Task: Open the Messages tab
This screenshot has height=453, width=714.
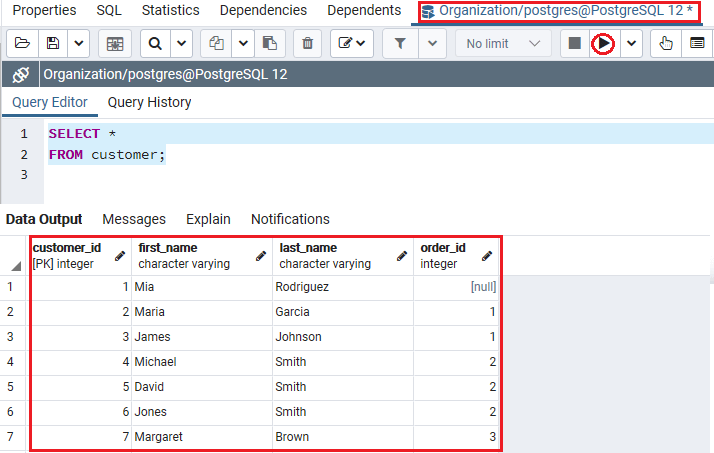Action: pos(134,219)
